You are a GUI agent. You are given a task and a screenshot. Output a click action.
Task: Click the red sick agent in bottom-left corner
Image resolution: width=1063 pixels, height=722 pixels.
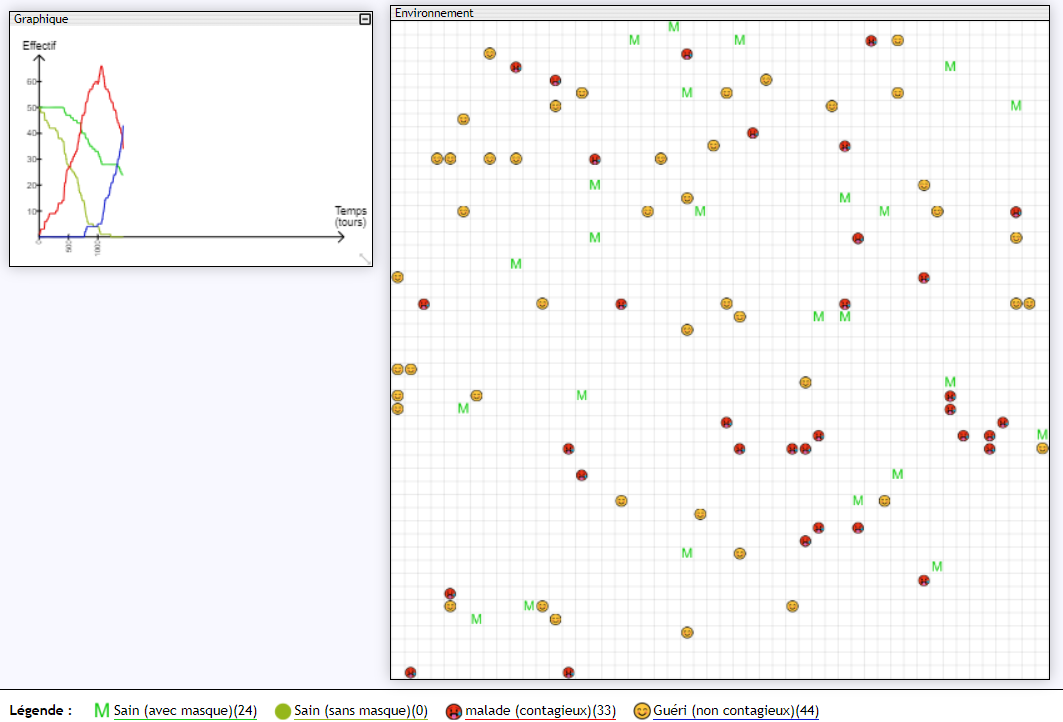coord(410,672)
